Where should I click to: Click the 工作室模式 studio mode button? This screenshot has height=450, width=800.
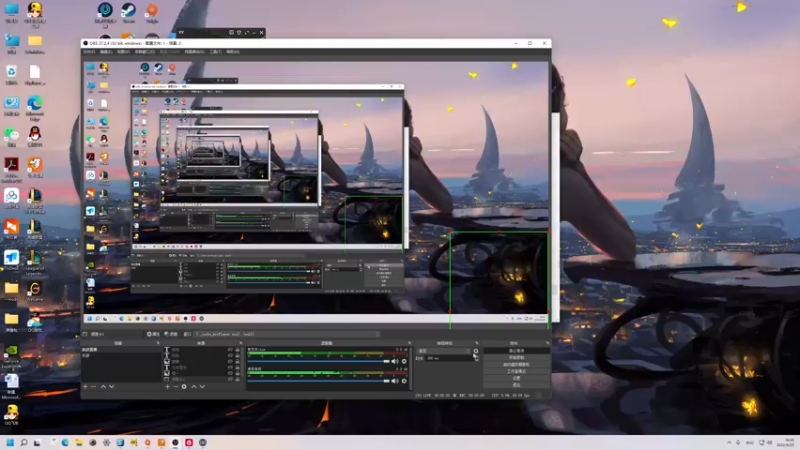click(x=516, y=371)
